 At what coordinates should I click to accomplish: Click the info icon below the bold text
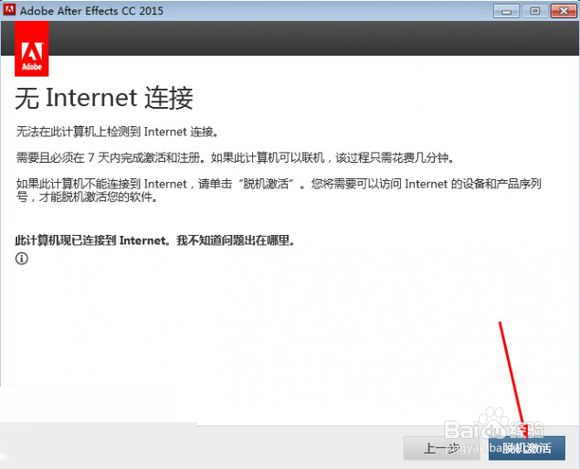(21, 258)
